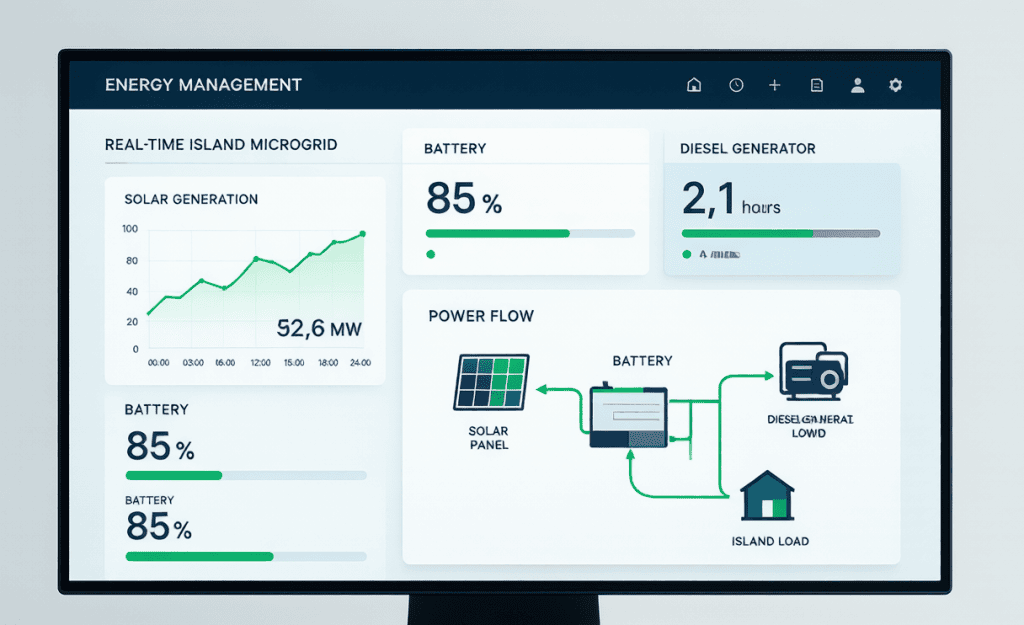The height and width of the screenshot is (625, 1024).
Task: Click the DIESEL GENERATOR card title
Action: [x=748, y=149]
